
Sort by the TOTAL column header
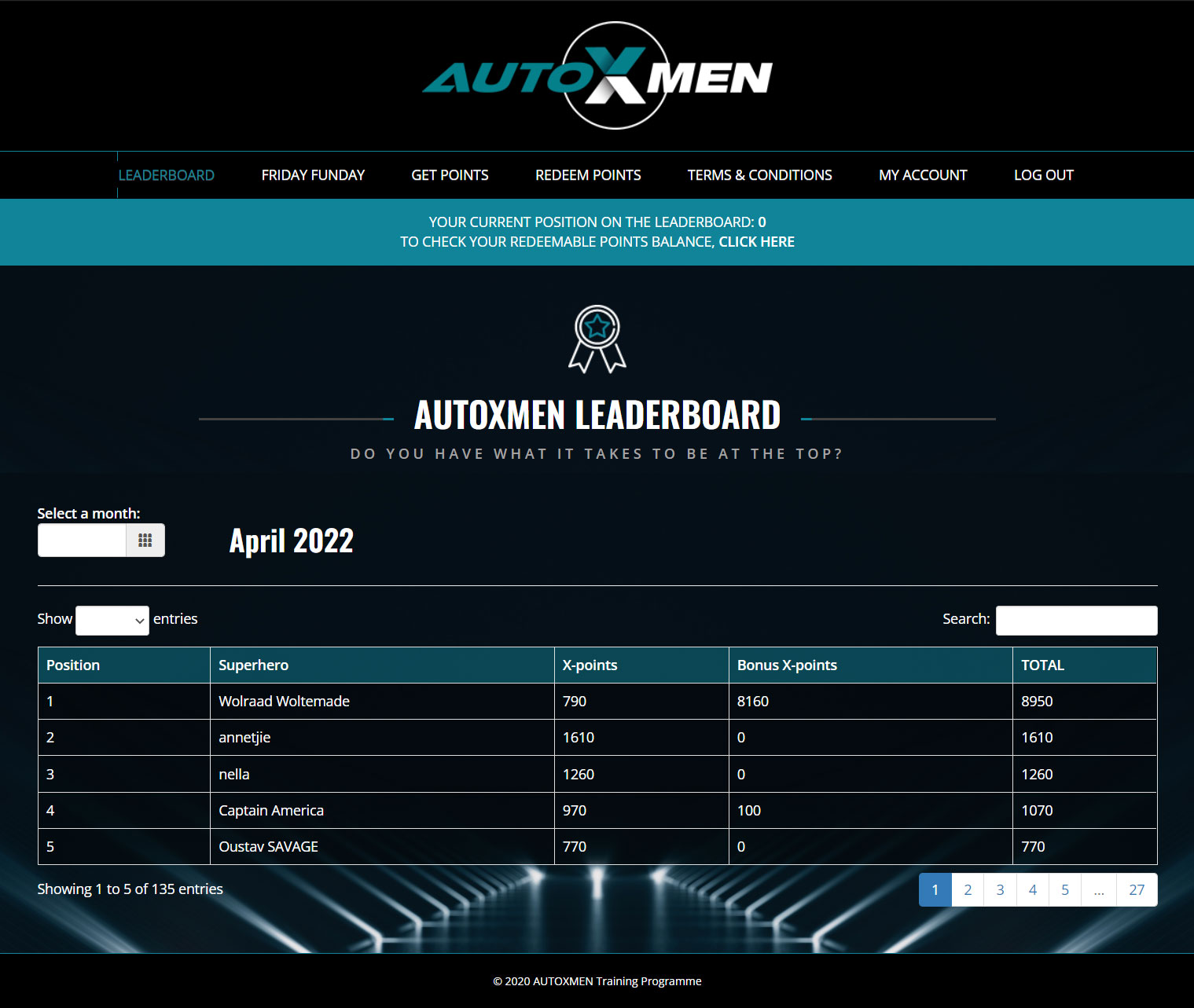1042,665
